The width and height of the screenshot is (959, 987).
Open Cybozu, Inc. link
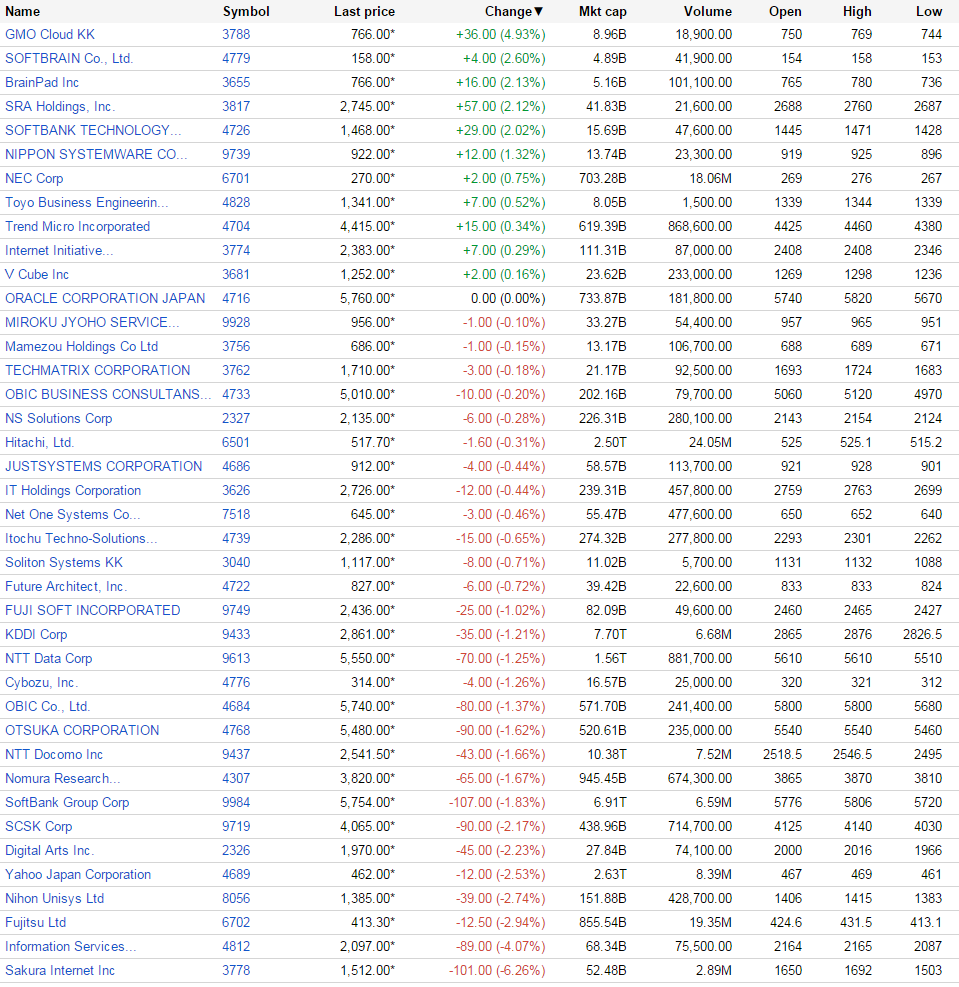pyautogui.click(x=42, y=682)
